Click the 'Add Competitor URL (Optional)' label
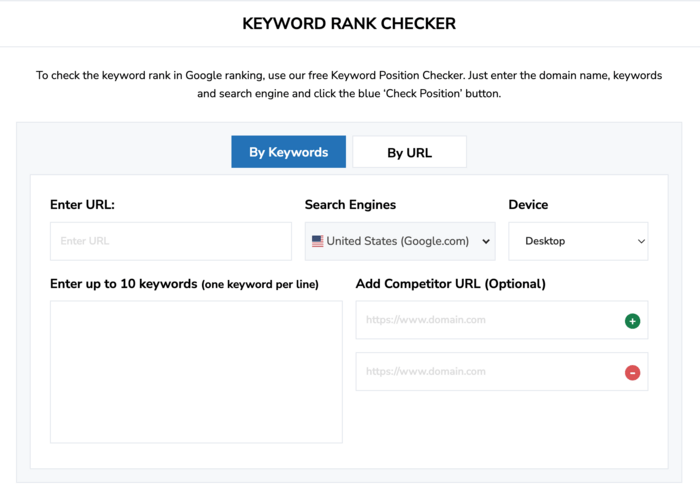 (450, 284)
